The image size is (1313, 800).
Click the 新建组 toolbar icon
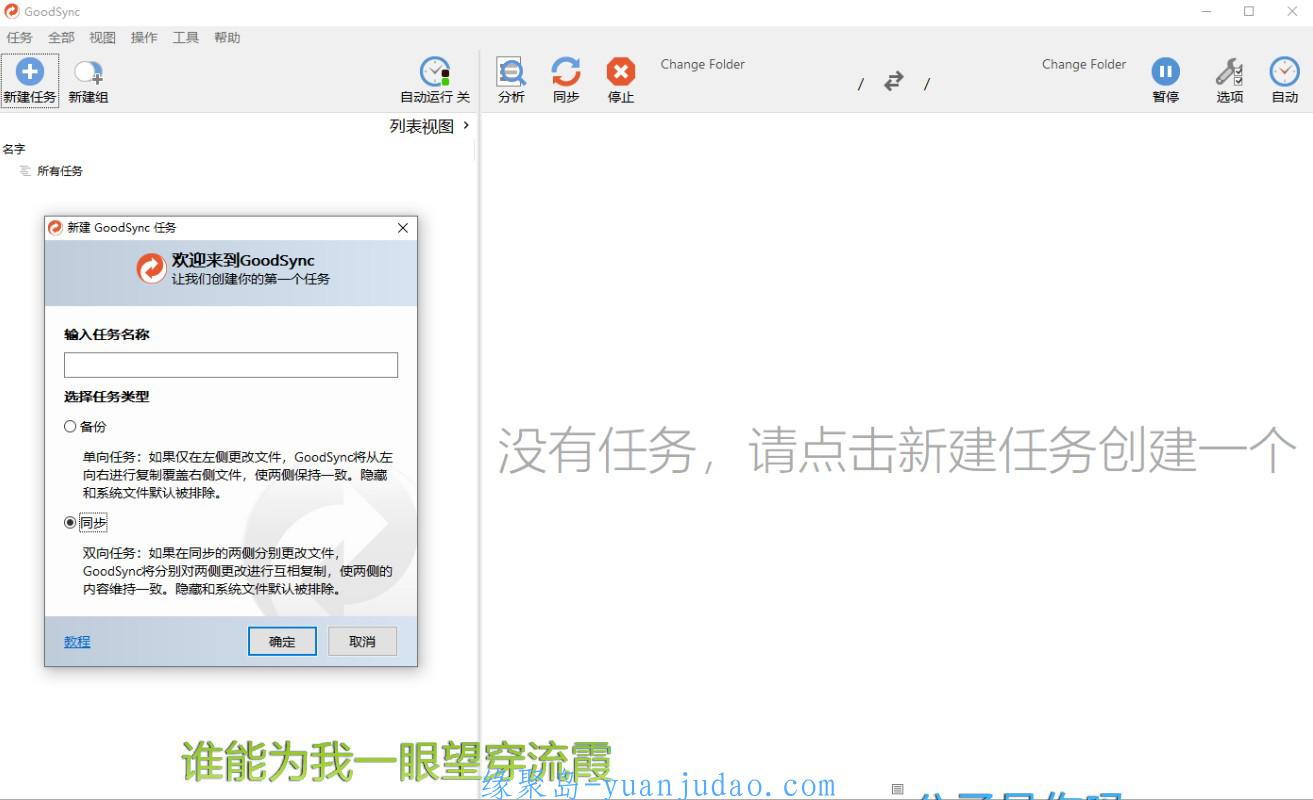tap(88, 72)
